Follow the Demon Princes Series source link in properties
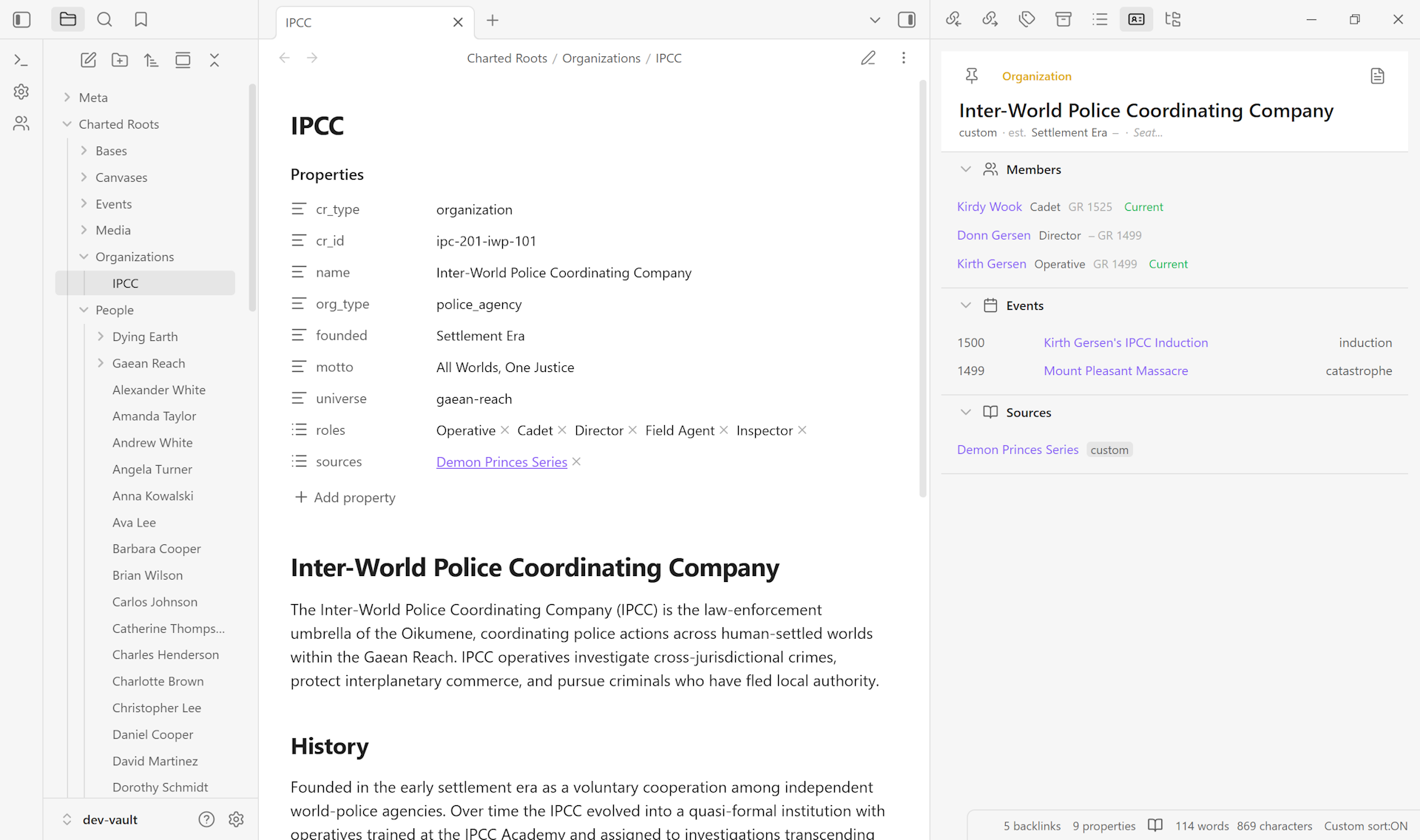This screenshot has width=1420, height=840. point(501,462)
